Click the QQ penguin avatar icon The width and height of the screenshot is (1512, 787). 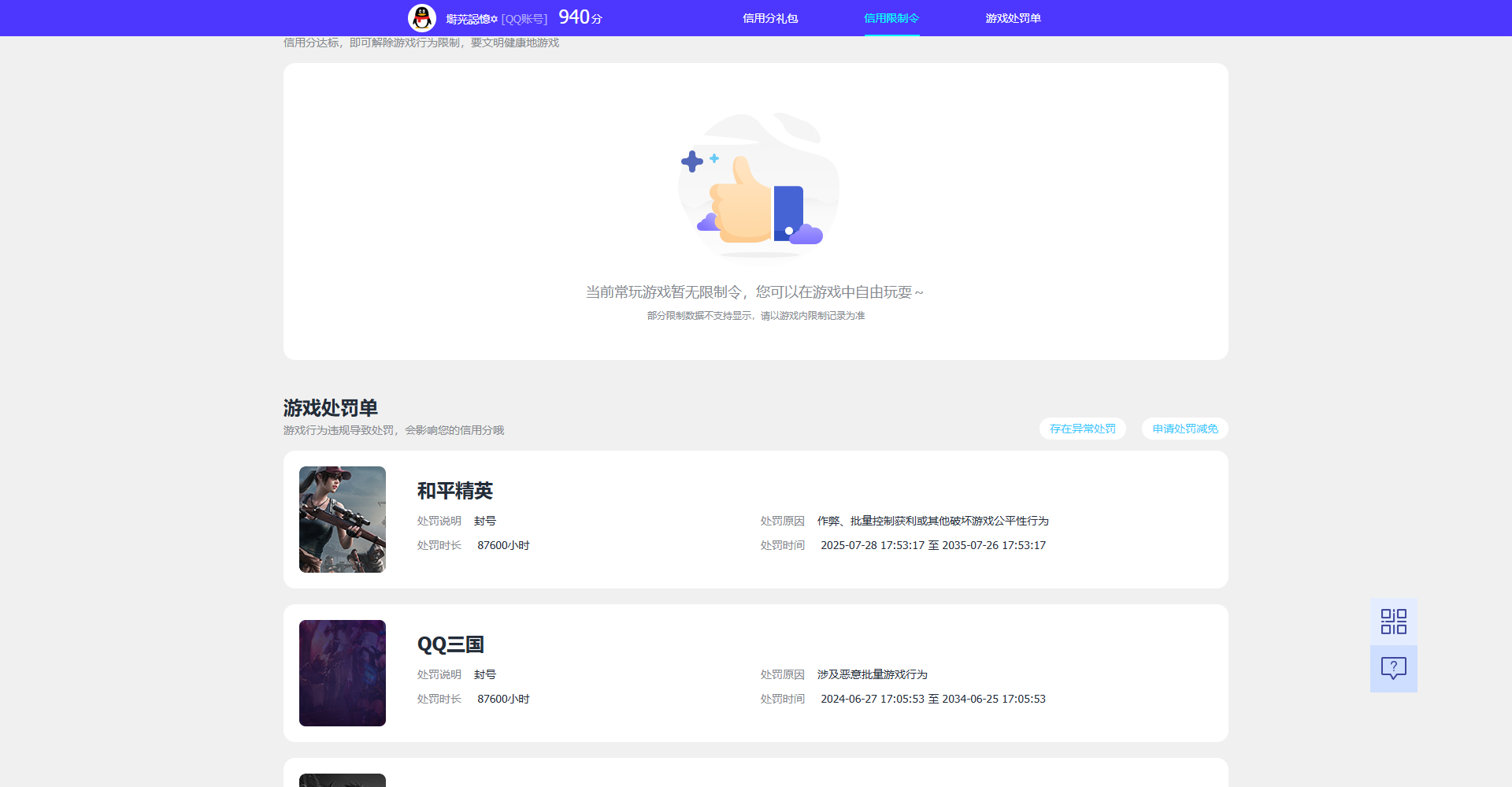pyautogui.click(x=421, y=17)
